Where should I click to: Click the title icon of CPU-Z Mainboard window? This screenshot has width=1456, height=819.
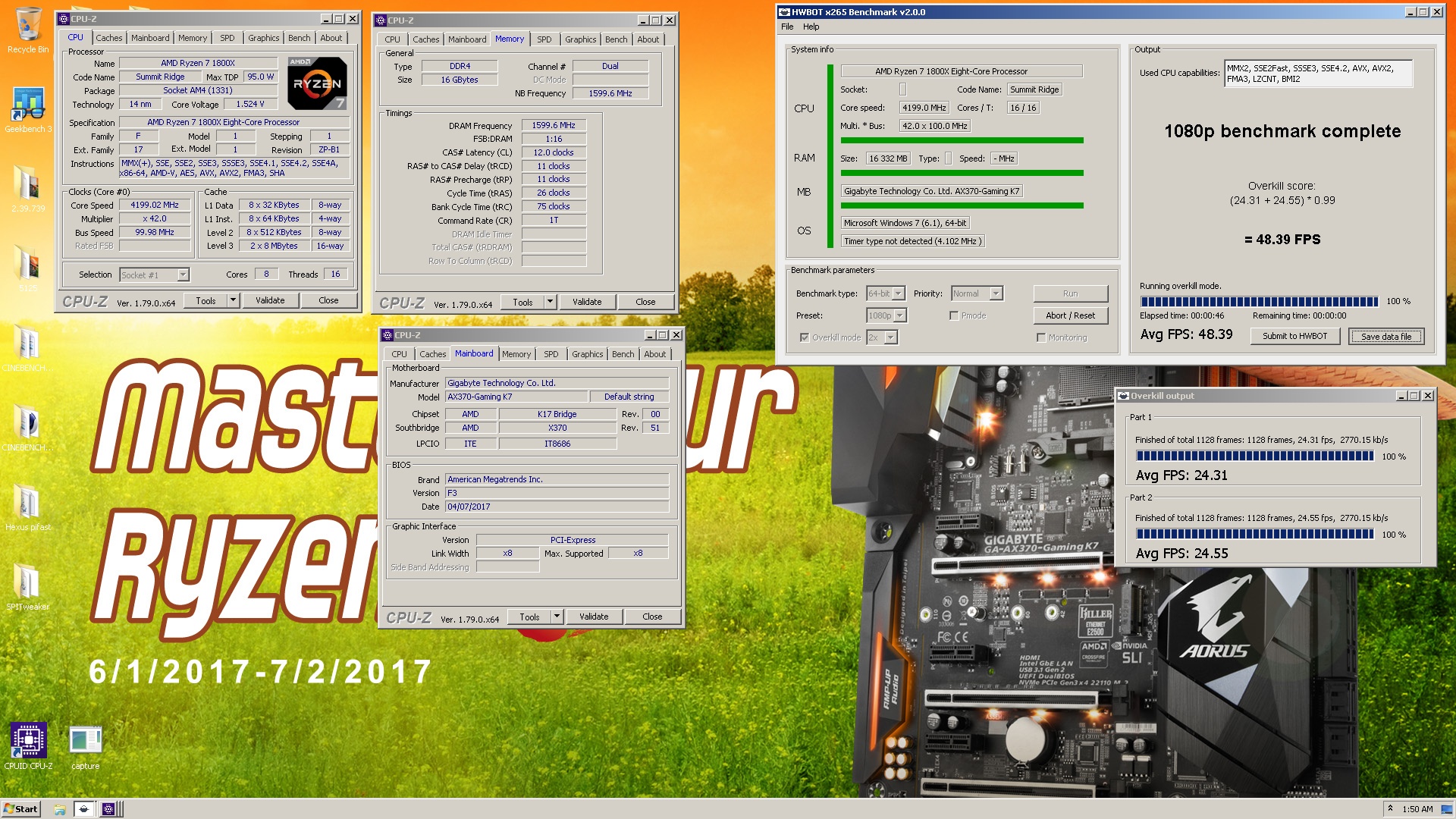pos(388,335)
